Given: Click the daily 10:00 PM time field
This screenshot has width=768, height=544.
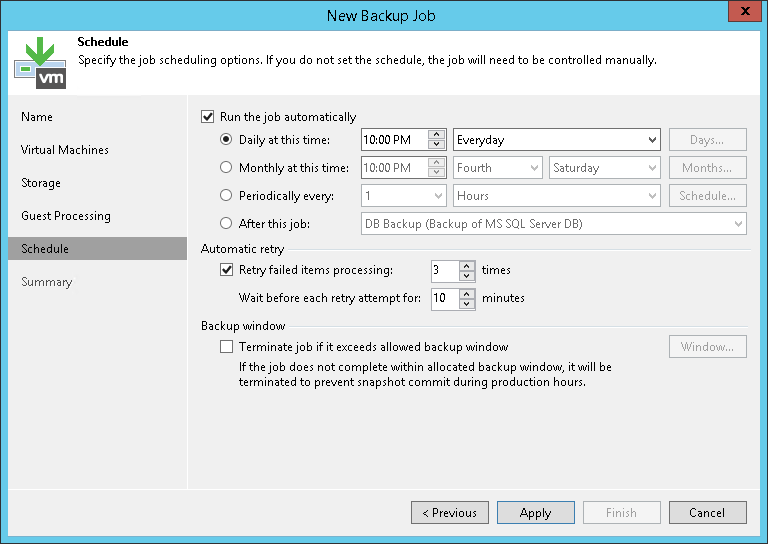Looking at the screenshot, I should point(394,140).
